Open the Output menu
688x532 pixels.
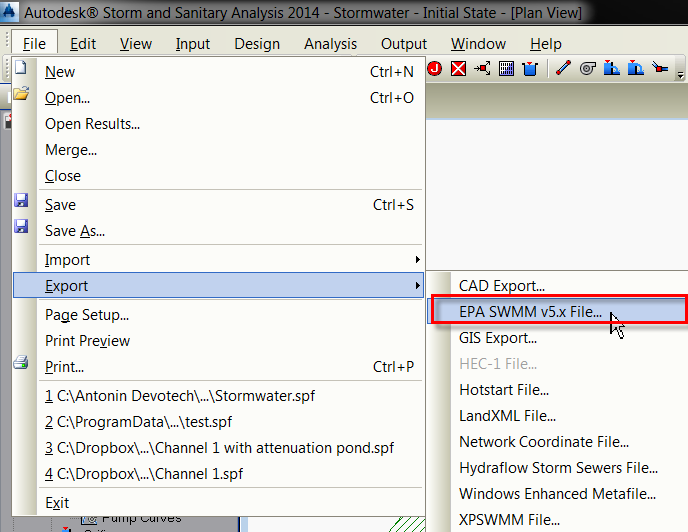(x=404, y=44)
